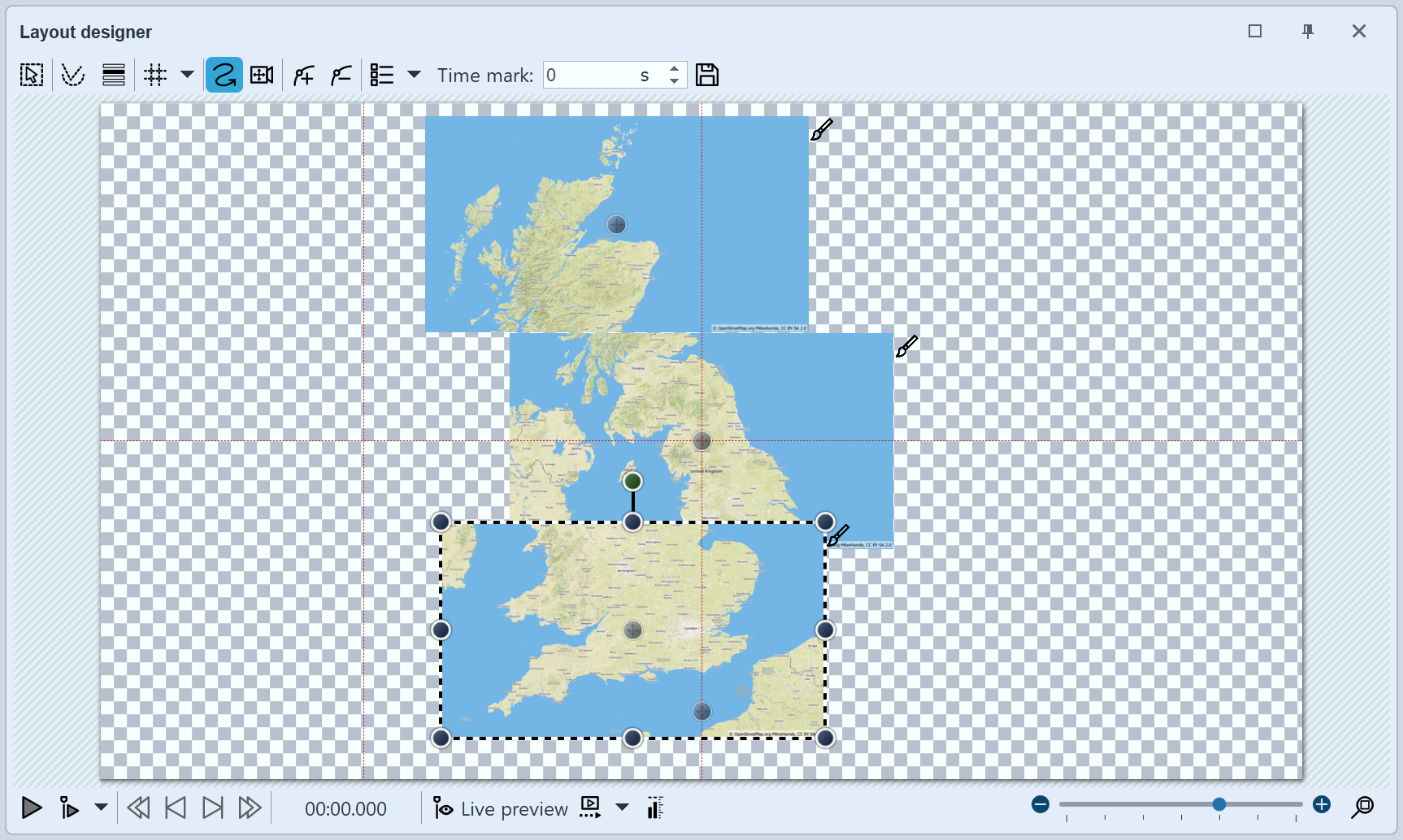Image resolution: width=1403 pixels, height=840 pixels.
Task: Enable Live preview mode
Action: coord(498,808)
